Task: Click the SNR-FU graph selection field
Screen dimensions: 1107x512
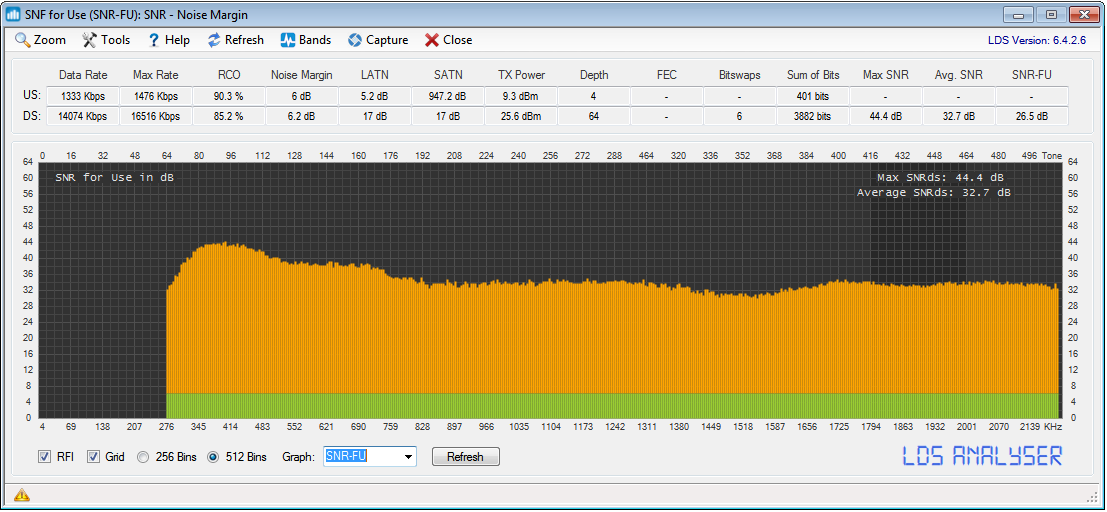Action: pos(360,457)
